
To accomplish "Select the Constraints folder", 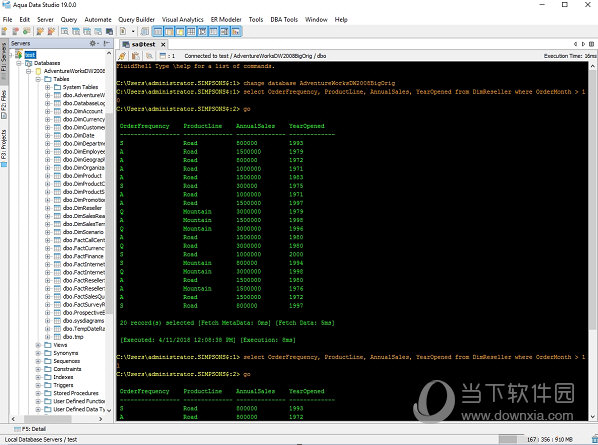I will 67,369.
